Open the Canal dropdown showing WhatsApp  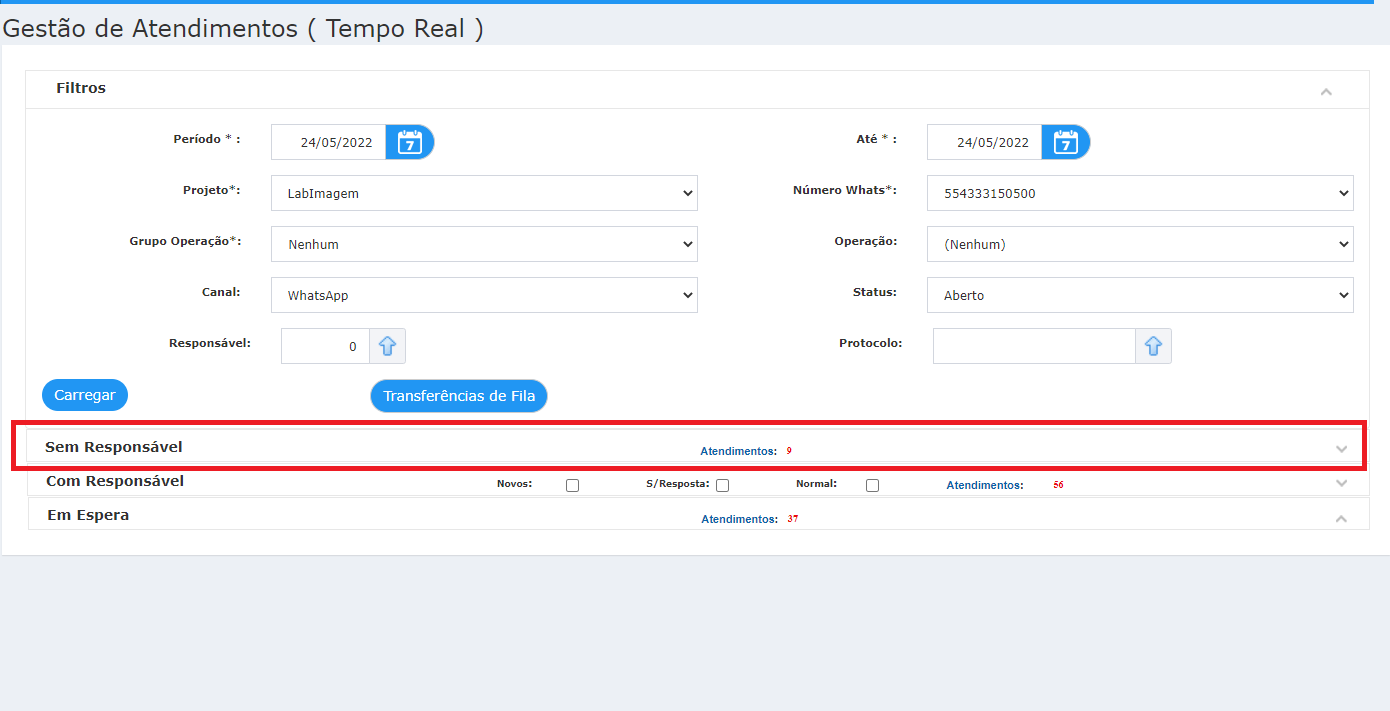coord(484,295)
